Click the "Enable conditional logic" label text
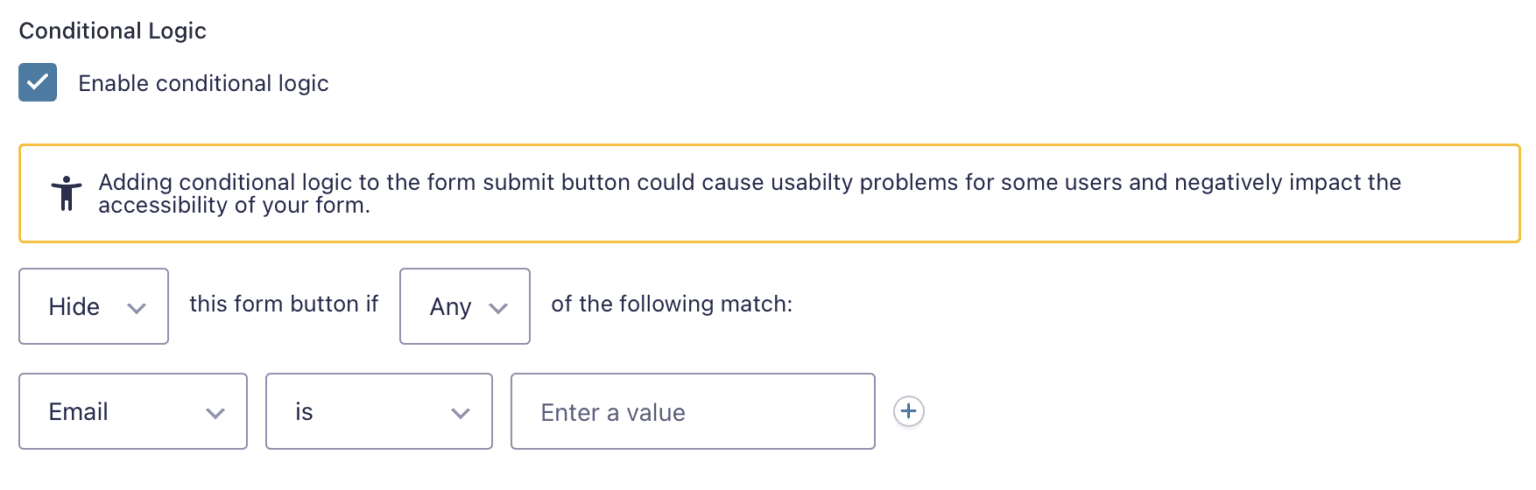Viewport: 1536px width, 490px height. (203, 83)
